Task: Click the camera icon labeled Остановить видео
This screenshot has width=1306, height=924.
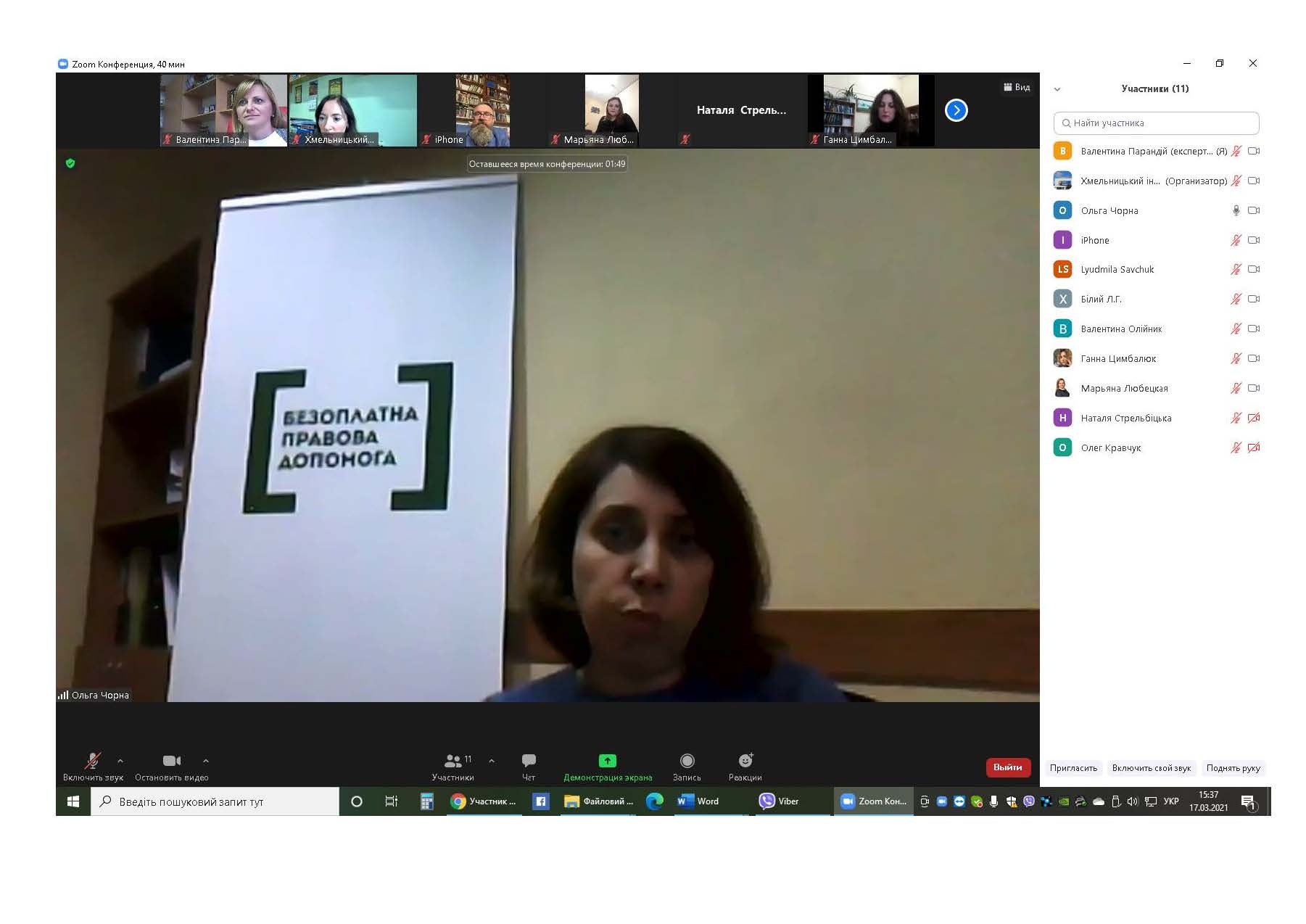Action: click(x=172, y=761)
